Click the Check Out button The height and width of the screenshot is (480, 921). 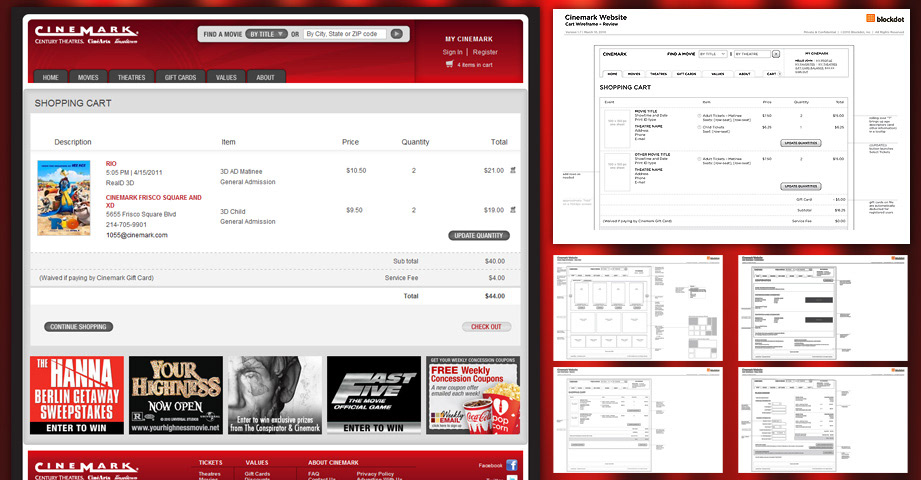(x=486, y=327)
